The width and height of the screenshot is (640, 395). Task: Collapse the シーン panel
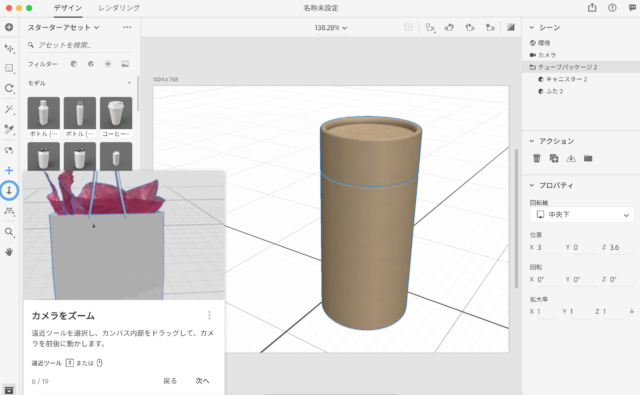[531, 27]
